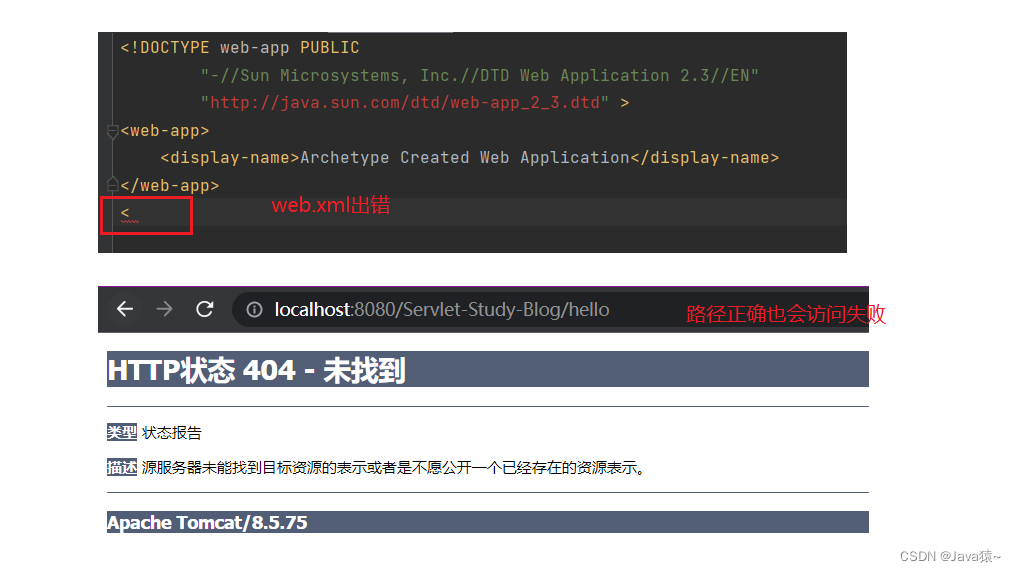1016x572 pixels.
Task: Collapse the opening web-app tag fold marker
Action: point(112,131)
